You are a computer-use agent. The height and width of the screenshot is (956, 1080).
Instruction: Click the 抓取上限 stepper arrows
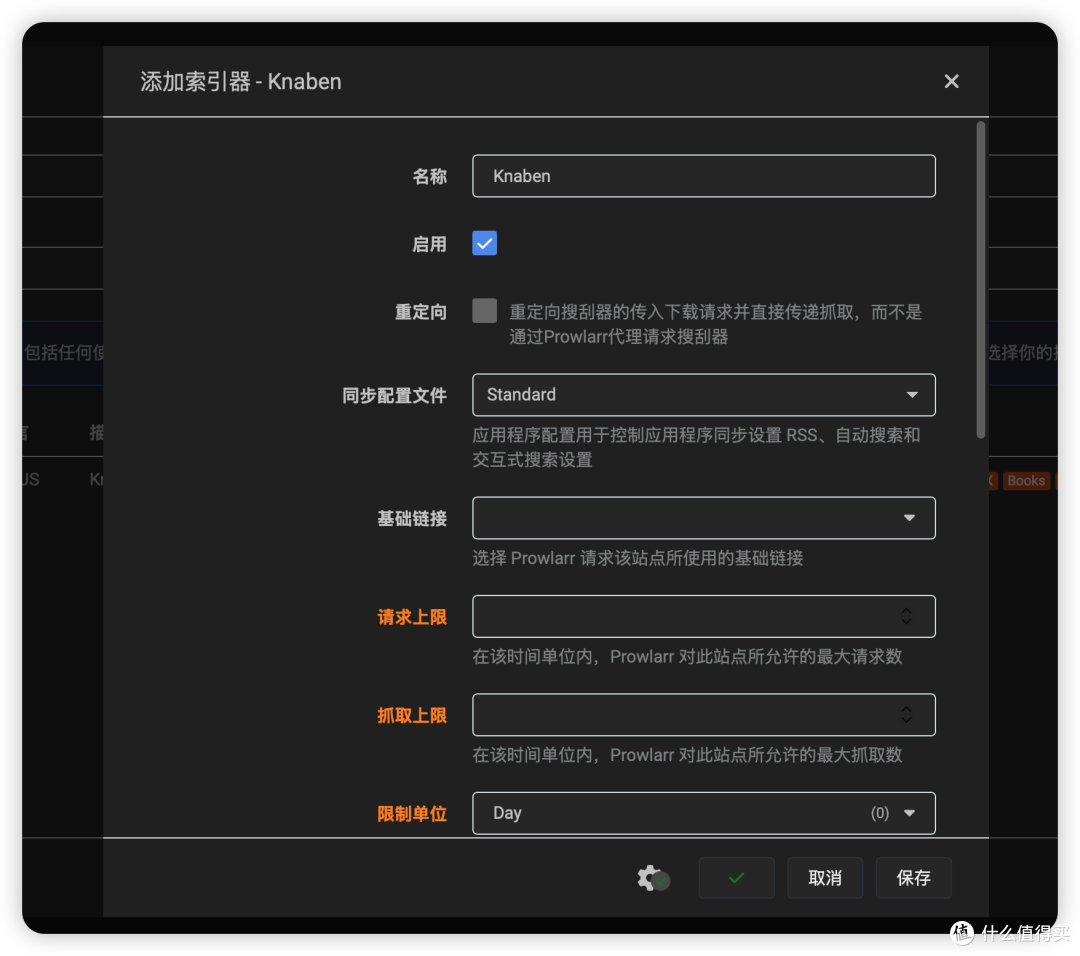point(906,715)
